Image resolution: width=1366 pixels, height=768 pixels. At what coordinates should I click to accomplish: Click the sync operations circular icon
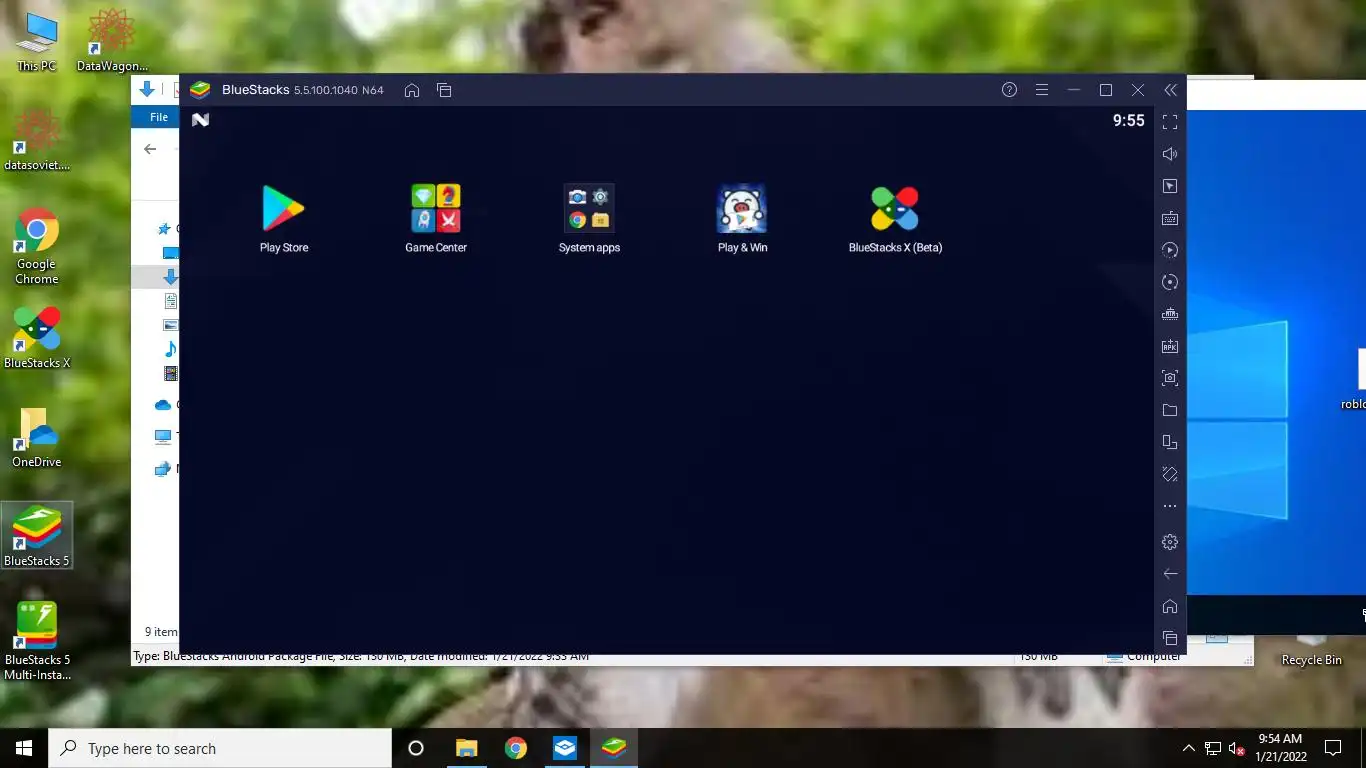click(x=1170, y=282)
